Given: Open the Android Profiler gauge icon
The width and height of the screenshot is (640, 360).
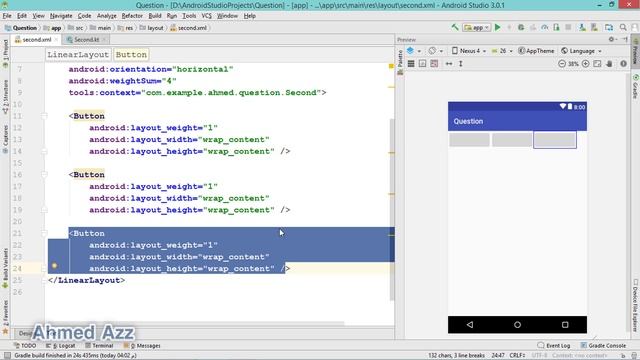Looking at the screenshot, I should (x=544, y=27).
